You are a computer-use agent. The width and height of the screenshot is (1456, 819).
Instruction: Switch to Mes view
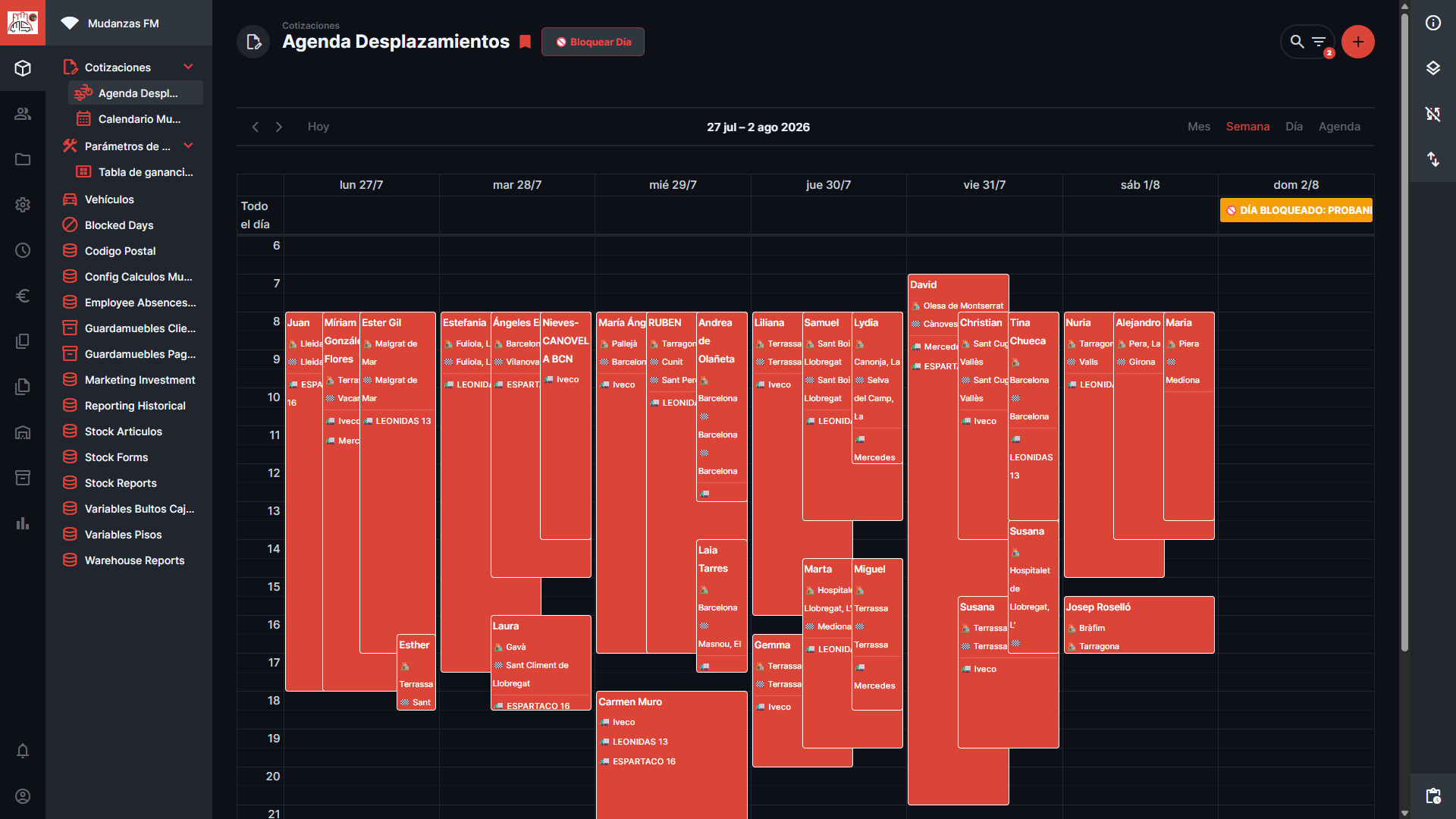[x=1199, y=127]
